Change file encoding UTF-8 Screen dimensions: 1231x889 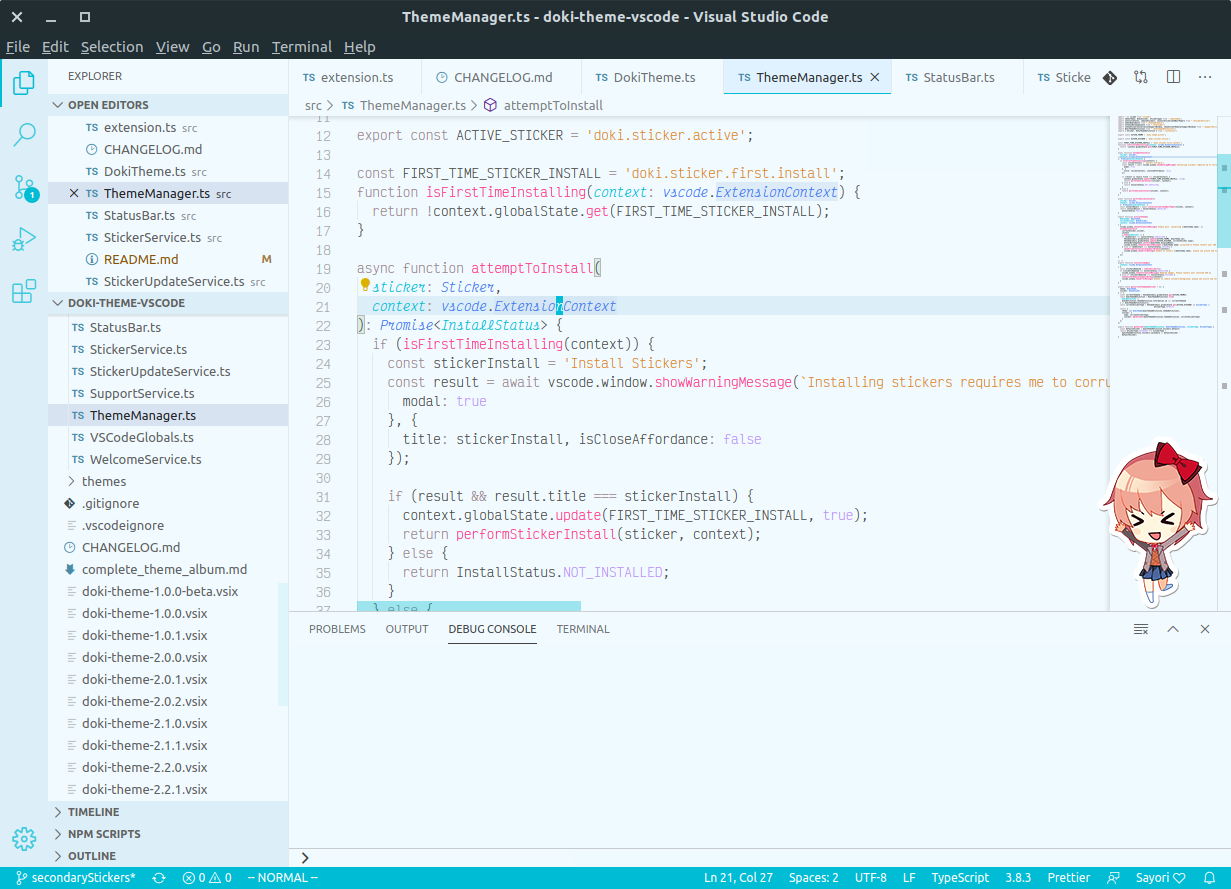click(870, 878)
